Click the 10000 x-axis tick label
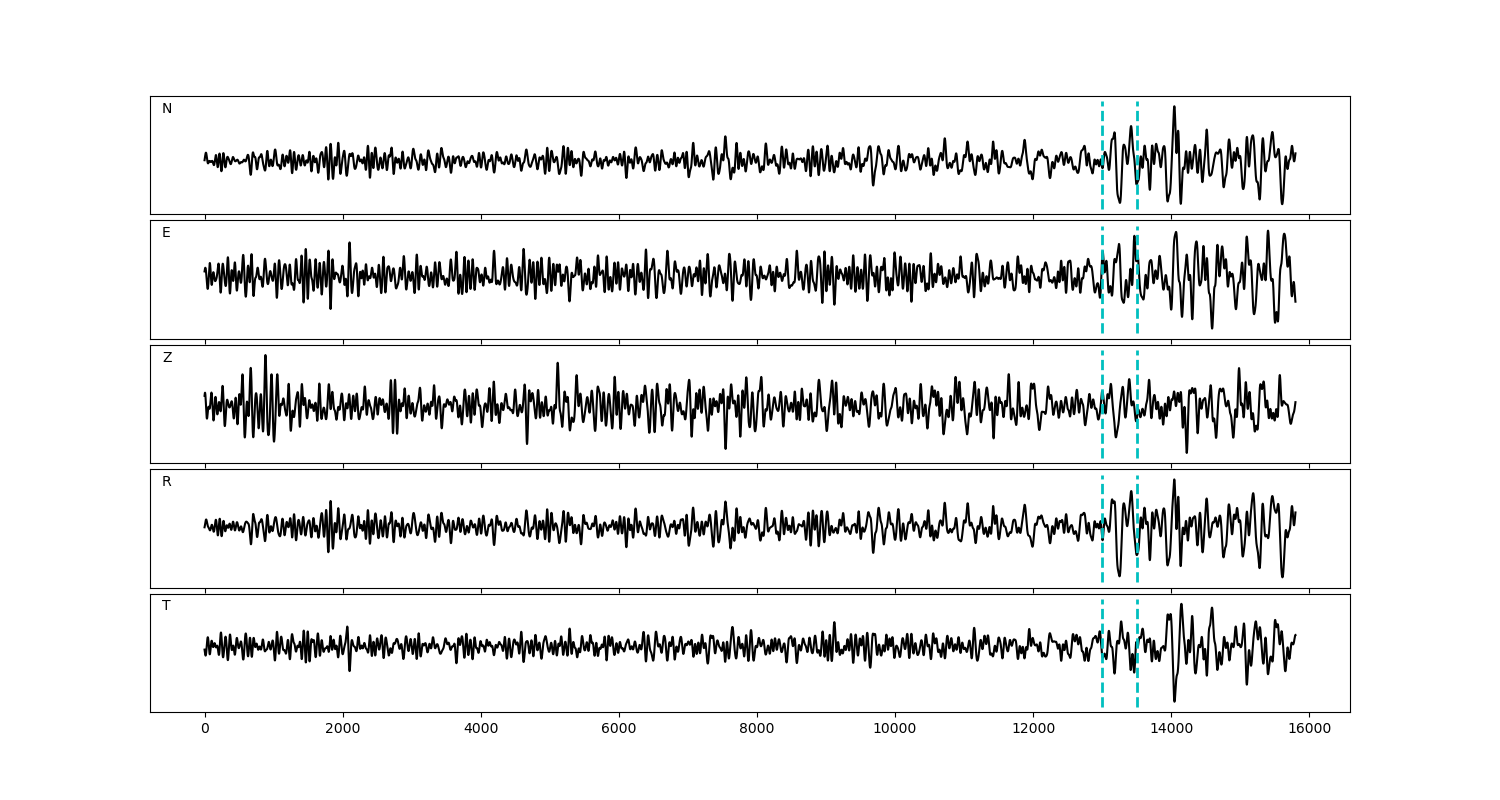The height and width of the screenshot is (800, 1500). [x=895, y=729]
